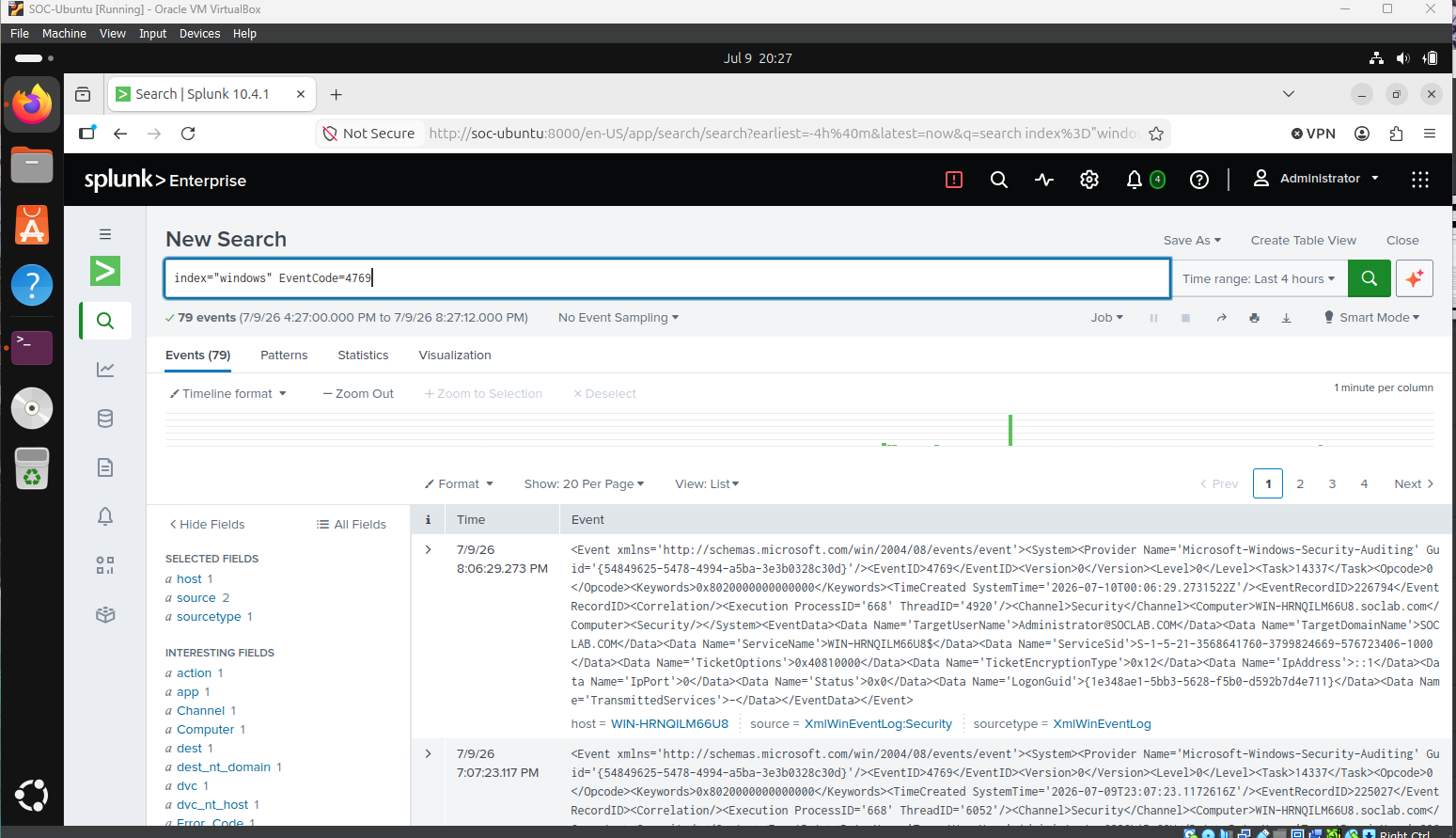Open the Splunk AI assistant sparkle button
This screenshot has width=1456, height=838.
1415,278
